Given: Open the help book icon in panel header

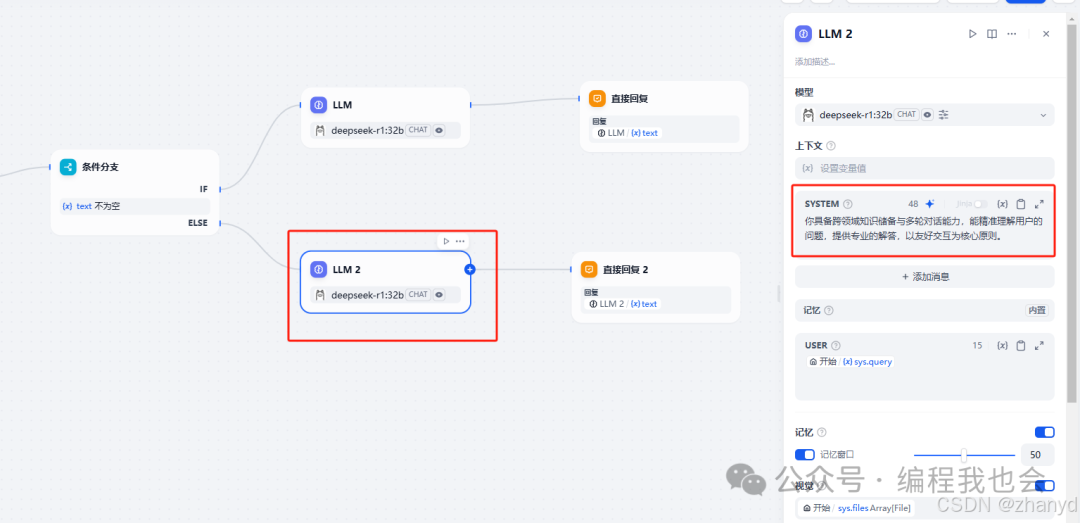Looking at the screenshot, I should point(992,34).
